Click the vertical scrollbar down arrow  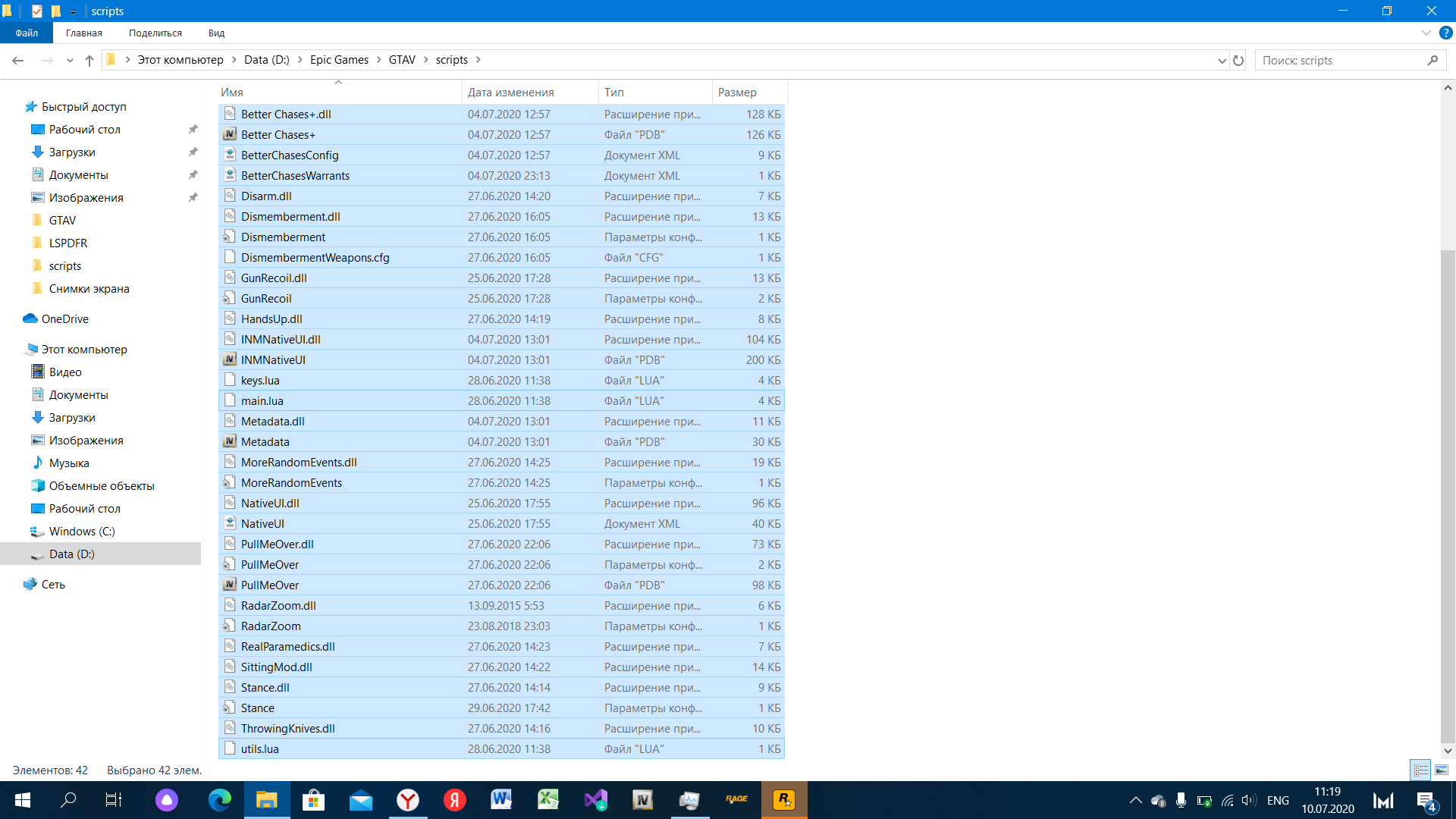pyautogui.click(x=1447, y=750)
